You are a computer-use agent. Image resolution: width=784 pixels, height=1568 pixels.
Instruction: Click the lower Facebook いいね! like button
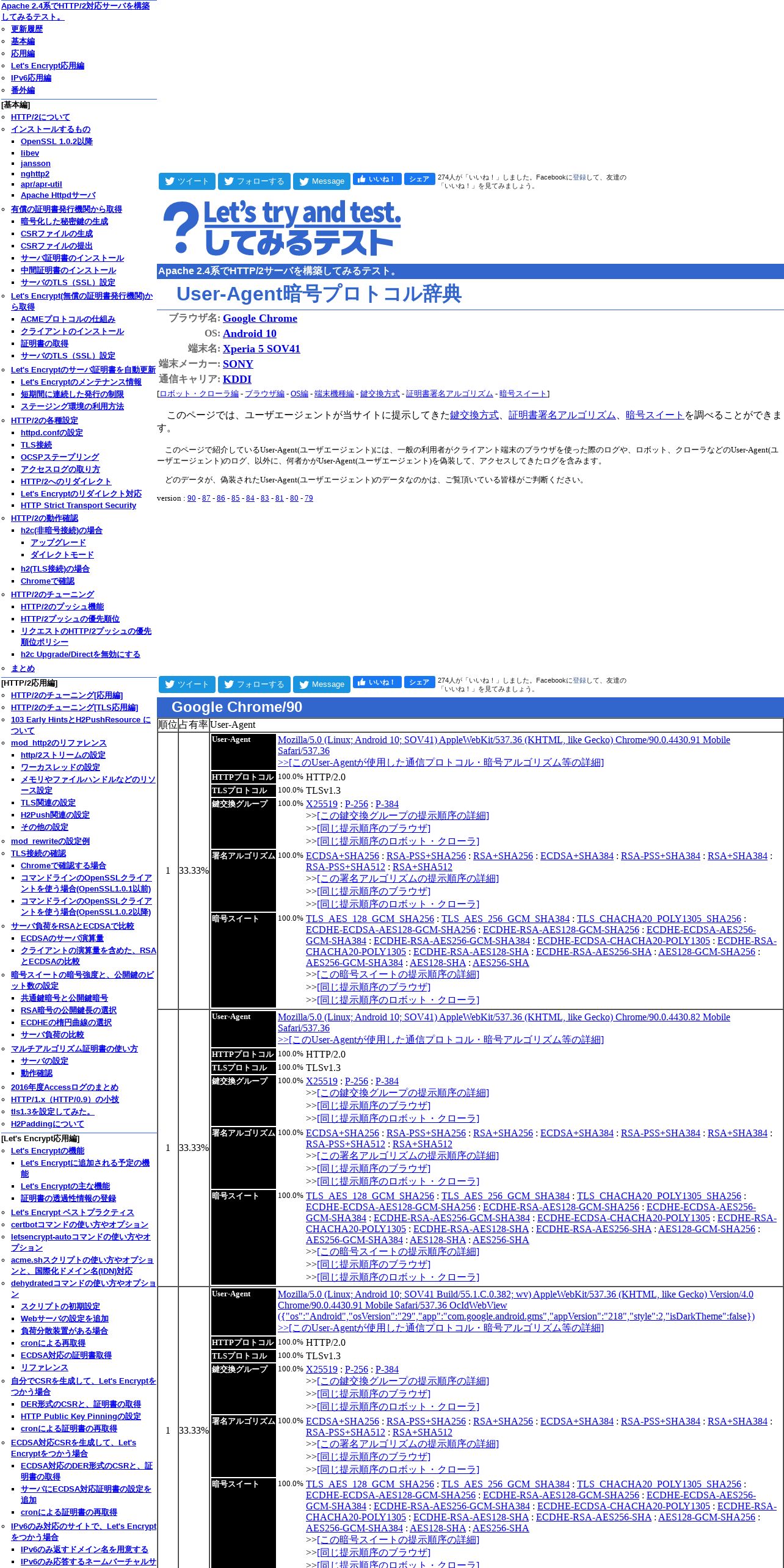pos(377,682)
